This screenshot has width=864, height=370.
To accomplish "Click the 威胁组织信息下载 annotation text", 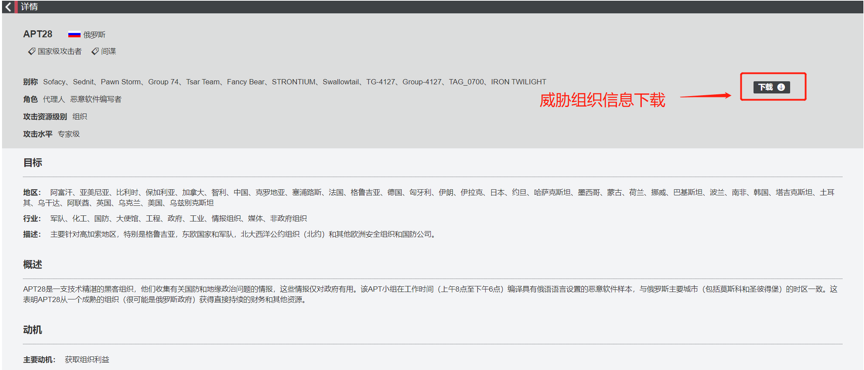I will 602,100.
